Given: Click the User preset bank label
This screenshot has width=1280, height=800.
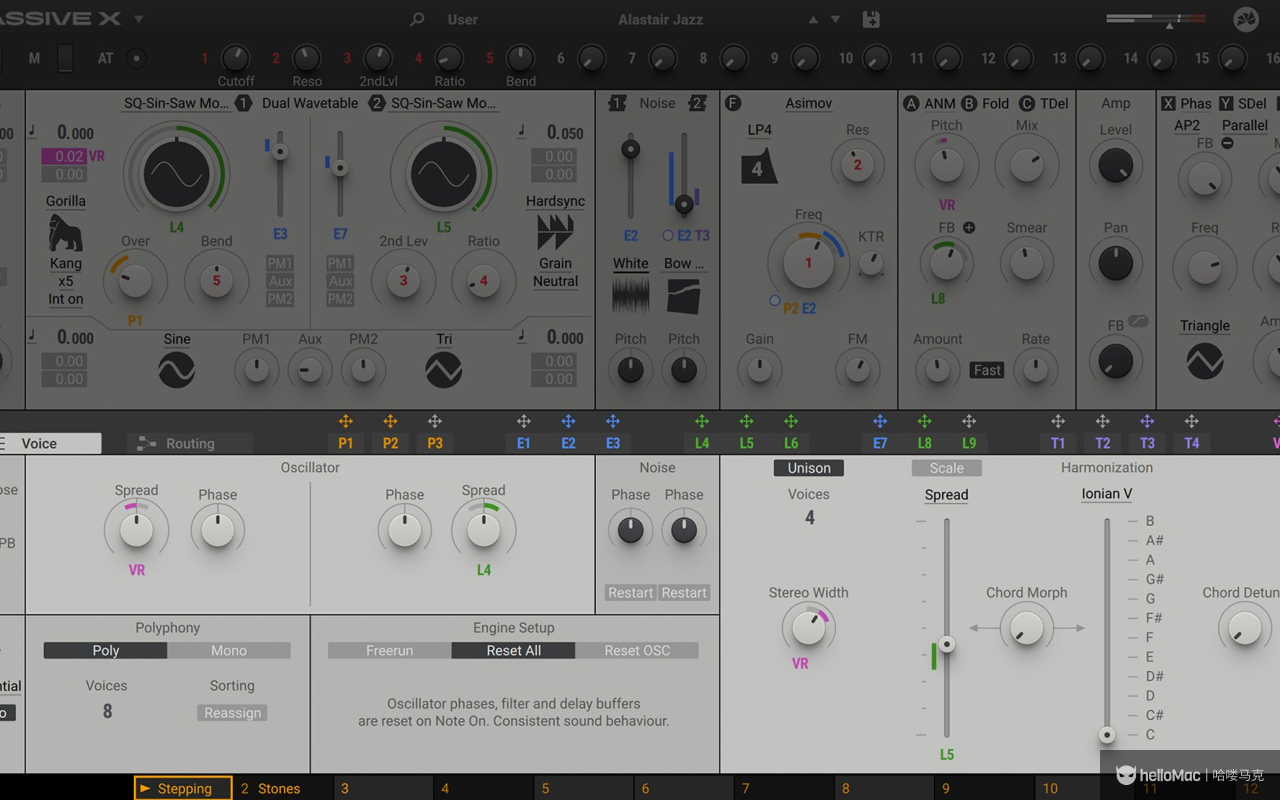Looking at the screenshot, I should tap(463, 19).
